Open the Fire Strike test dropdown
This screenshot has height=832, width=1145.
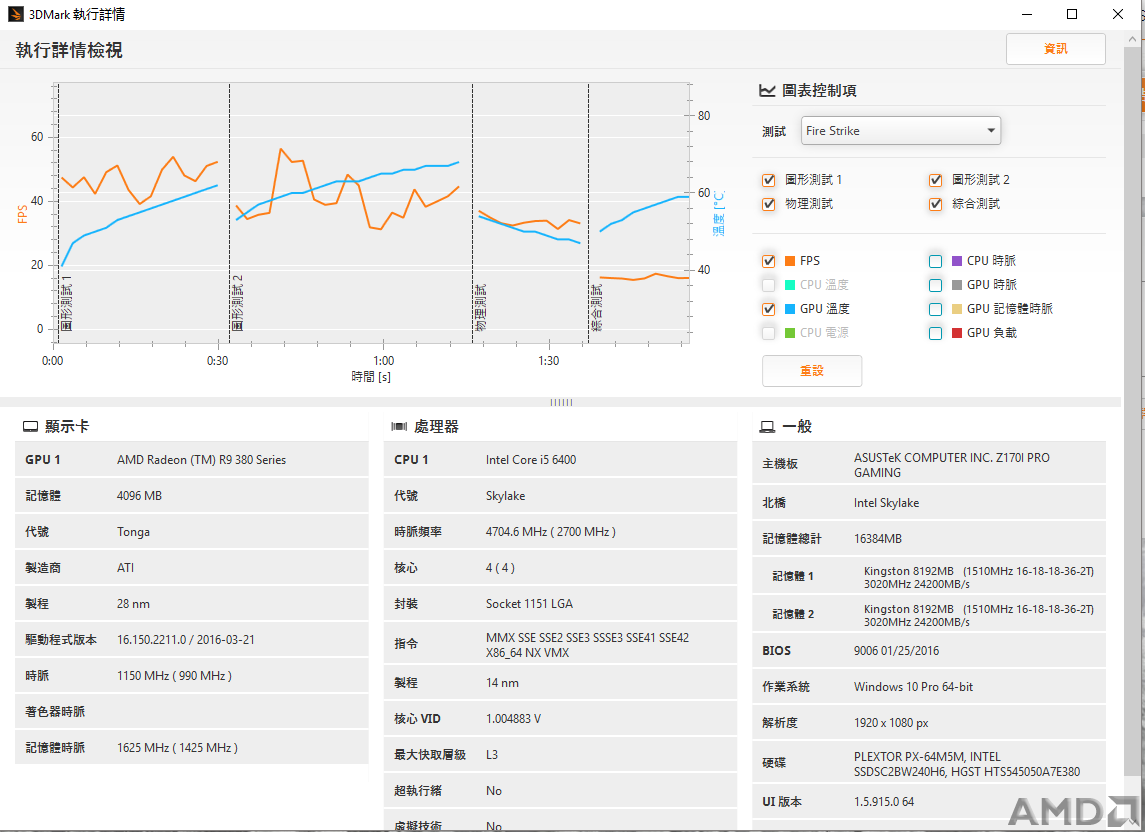click(x=900, y=131)
